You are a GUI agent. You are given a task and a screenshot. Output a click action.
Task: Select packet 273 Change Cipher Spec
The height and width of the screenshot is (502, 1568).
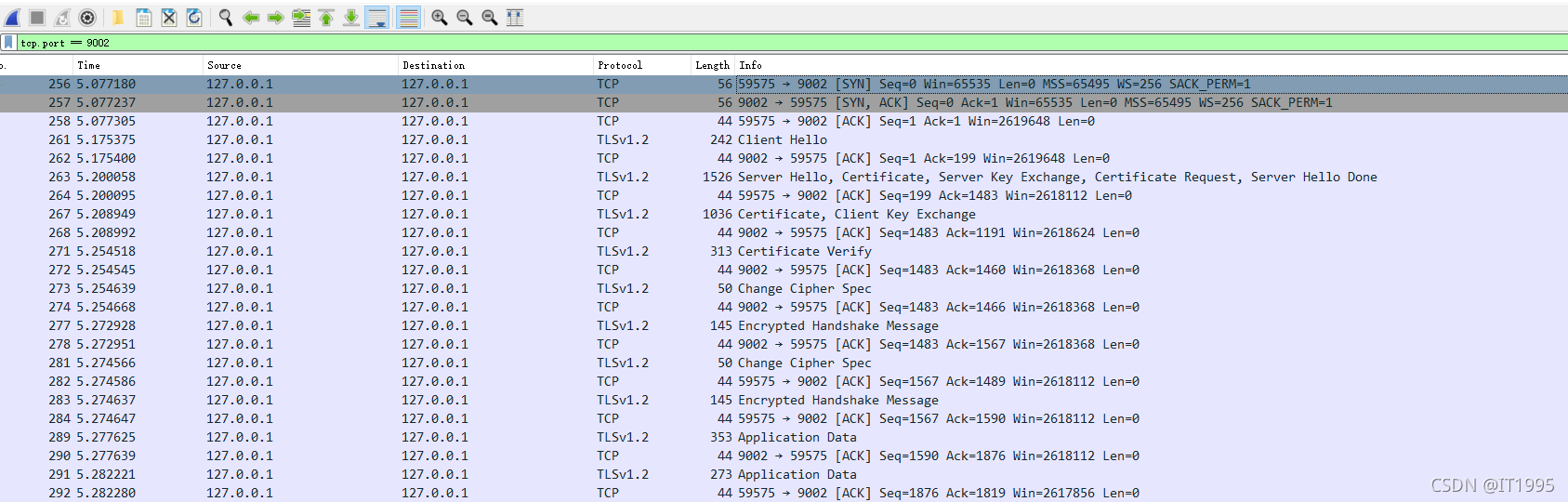coord(784,288)
